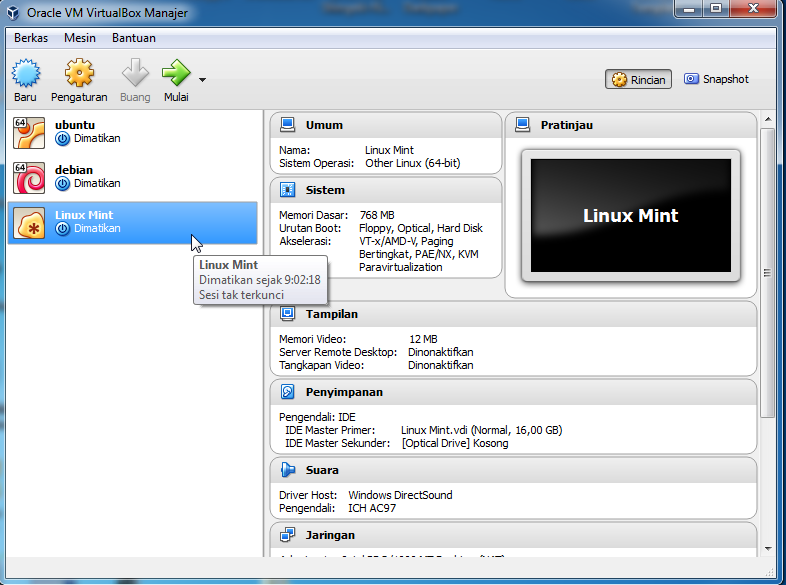
Task: Click the 'Pengendali: IDE' storage line
Action: (x=317, y=418)
